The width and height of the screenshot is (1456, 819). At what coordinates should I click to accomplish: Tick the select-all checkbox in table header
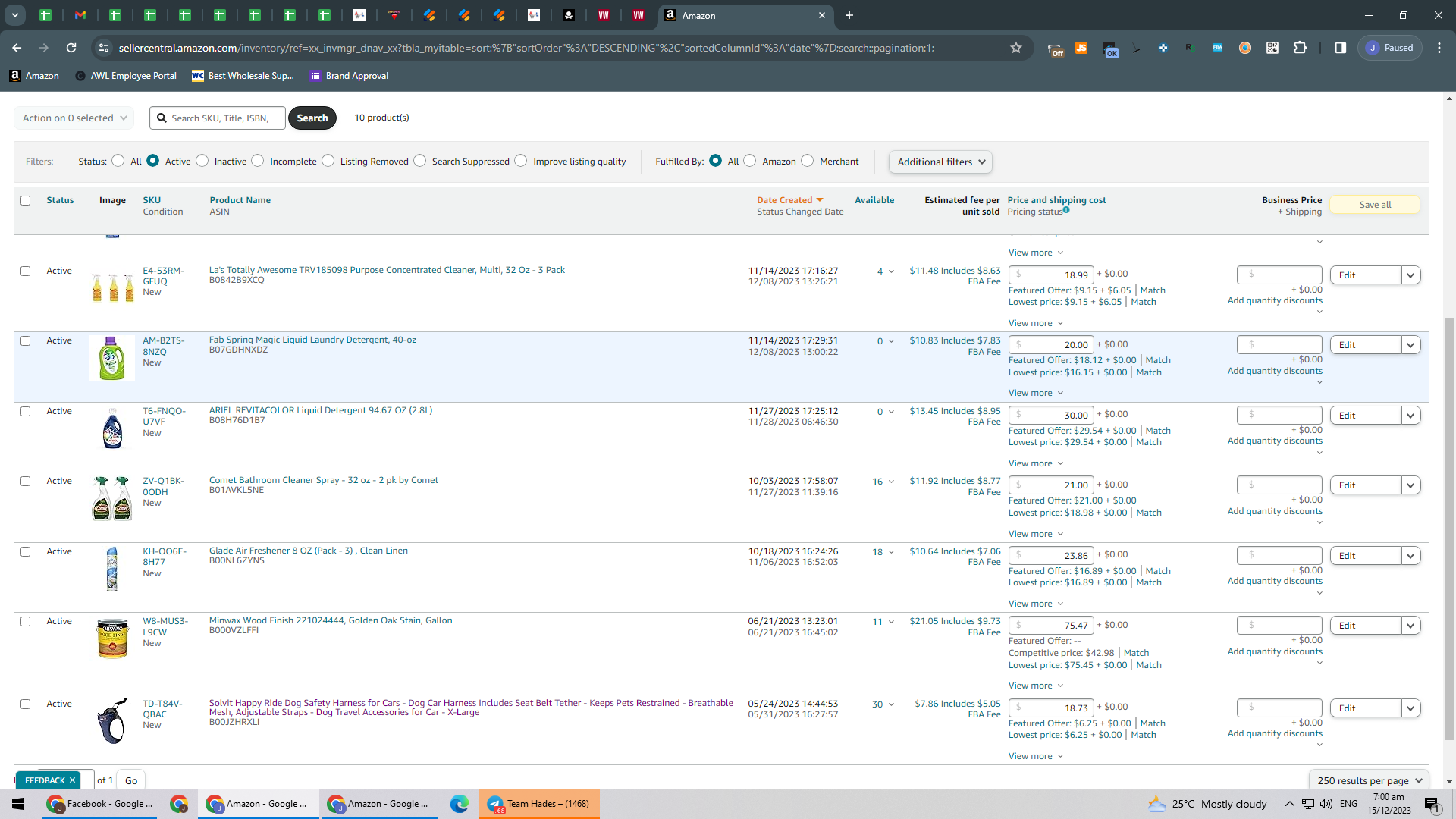pos(26,200)
